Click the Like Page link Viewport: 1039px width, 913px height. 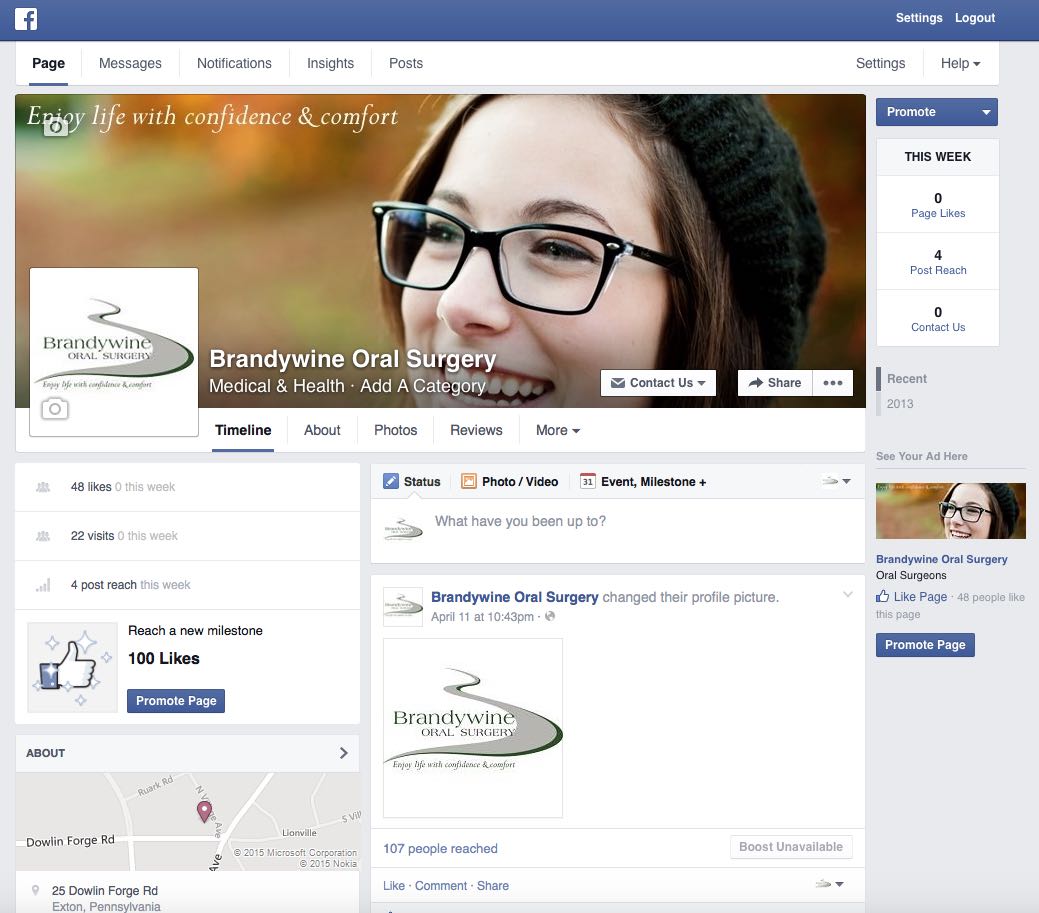920,596
